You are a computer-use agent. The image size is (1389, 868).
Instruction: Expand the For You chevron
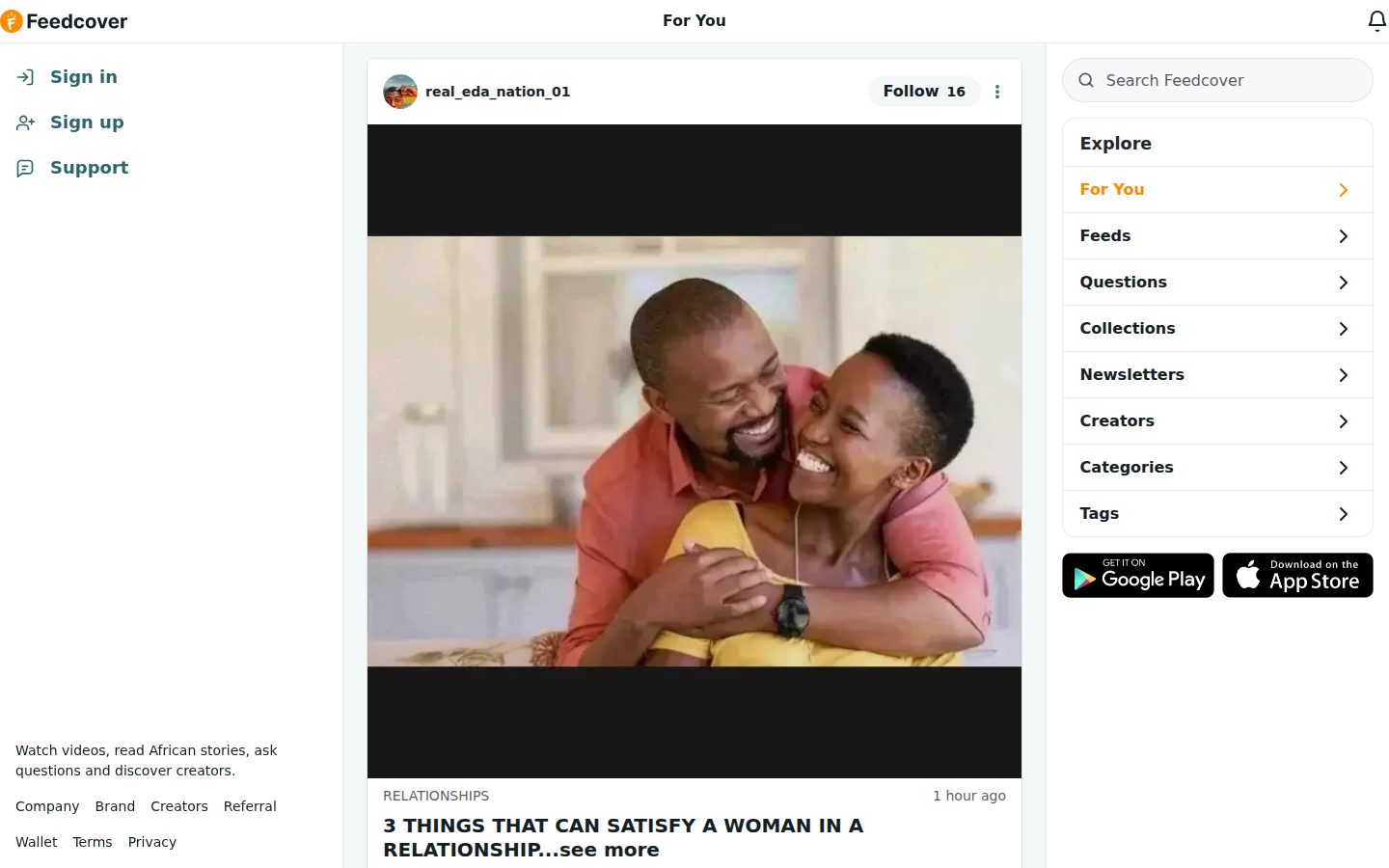point(1344,190)
